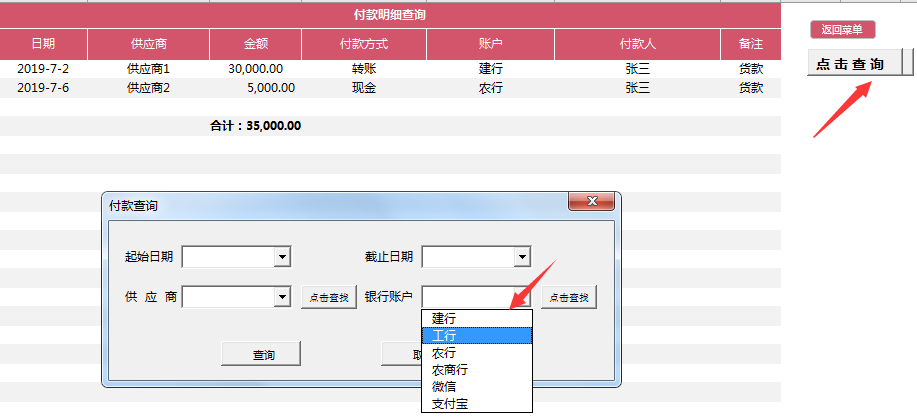The image size is (917, 418).
Task: Click the 合计：35,000.00 total cell
Action: (256, 126)
